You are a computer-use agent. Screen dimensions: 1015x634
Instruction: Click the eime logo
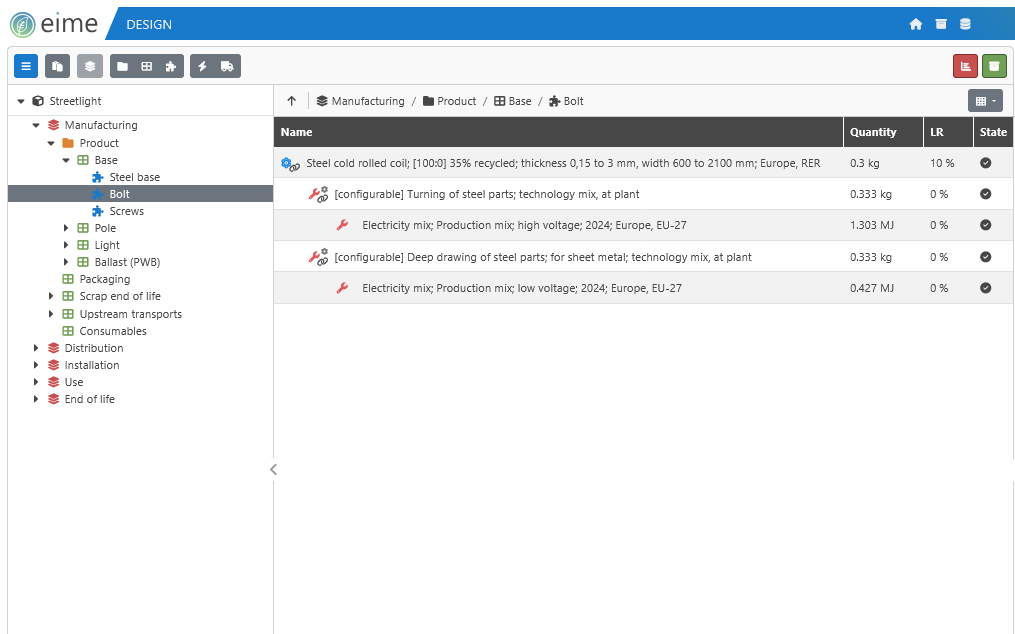(x=54, y=25)
